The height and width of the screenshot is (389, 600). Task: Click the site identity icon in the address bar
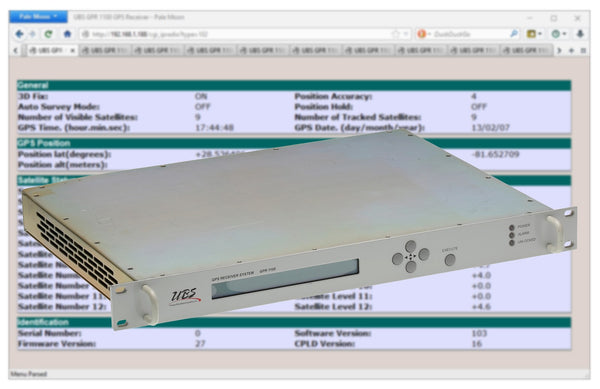tap(86, 34)
